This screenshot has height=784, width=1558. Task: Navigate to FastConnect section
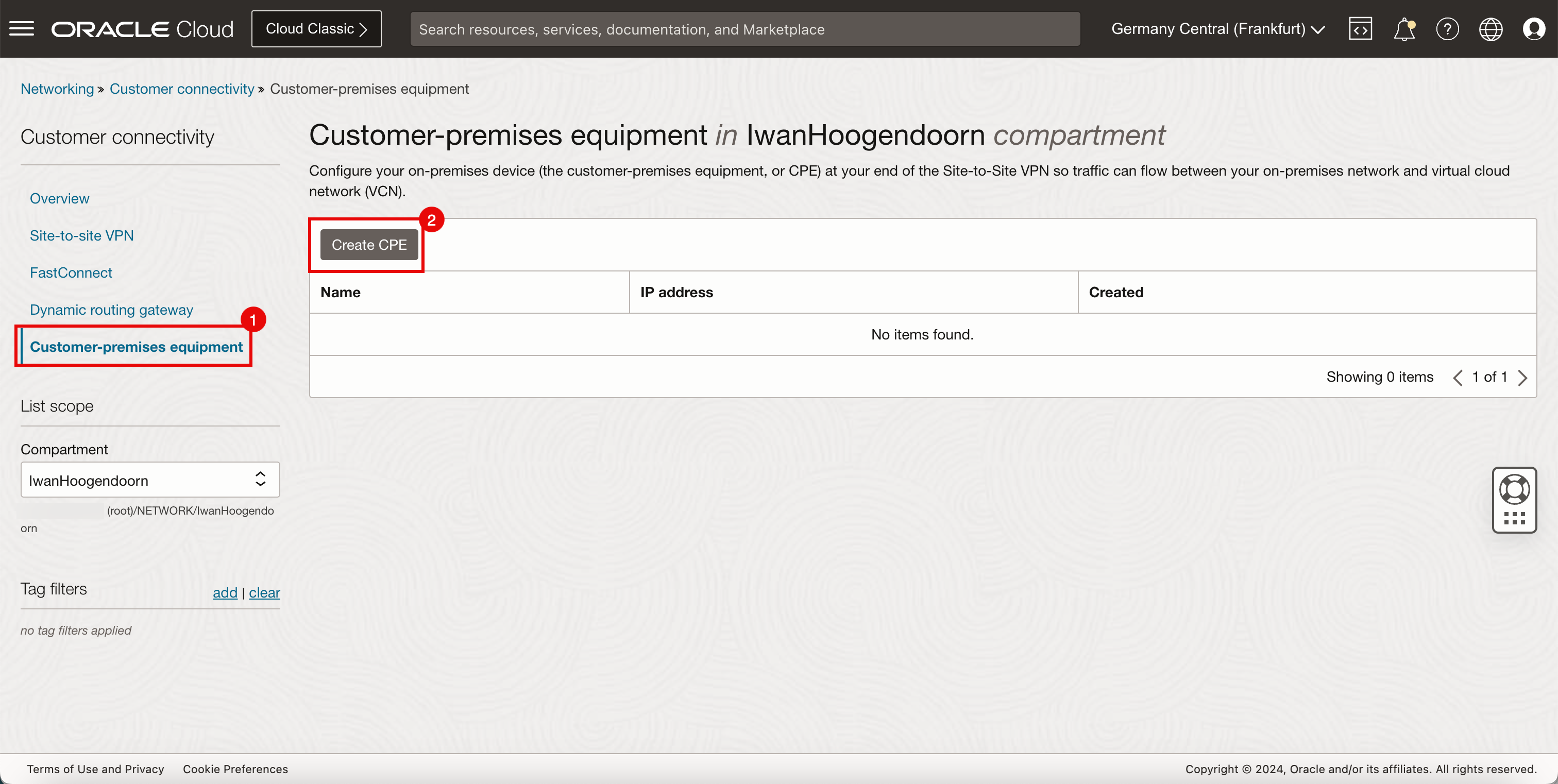[x=71, y=272]
